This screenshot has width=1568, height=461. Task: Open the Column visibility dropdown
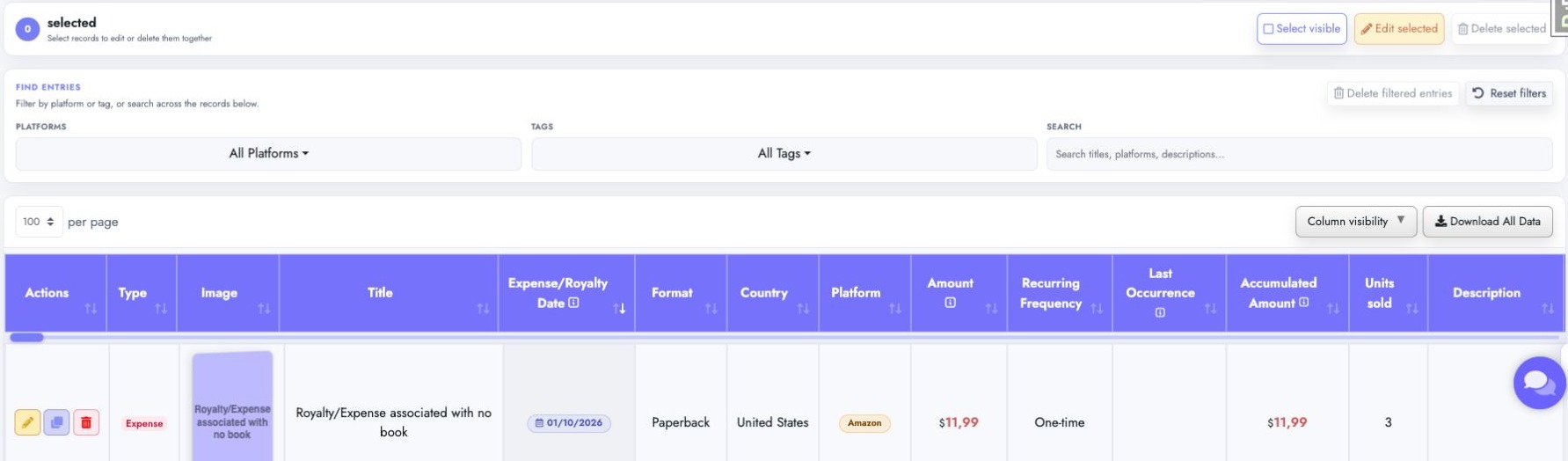(x=1355, y=222)
